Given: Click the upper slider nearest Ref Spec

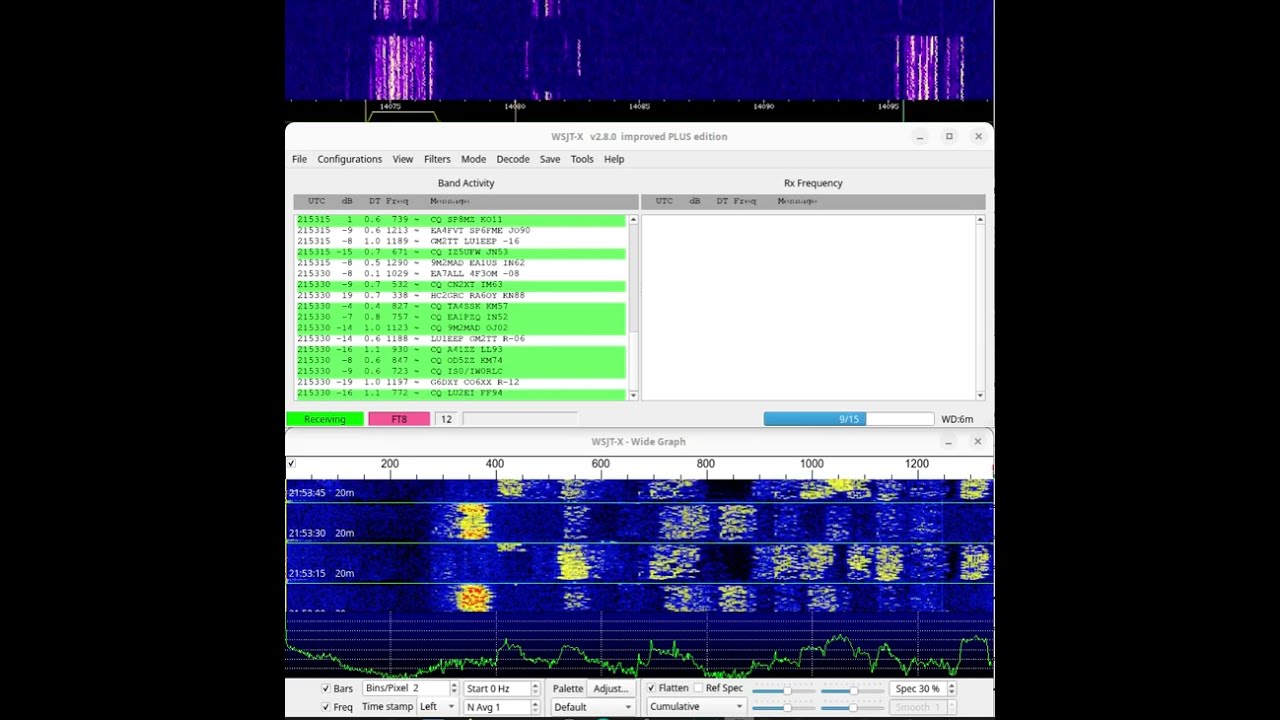Looking at the screenshot, I should pos(783,690).
